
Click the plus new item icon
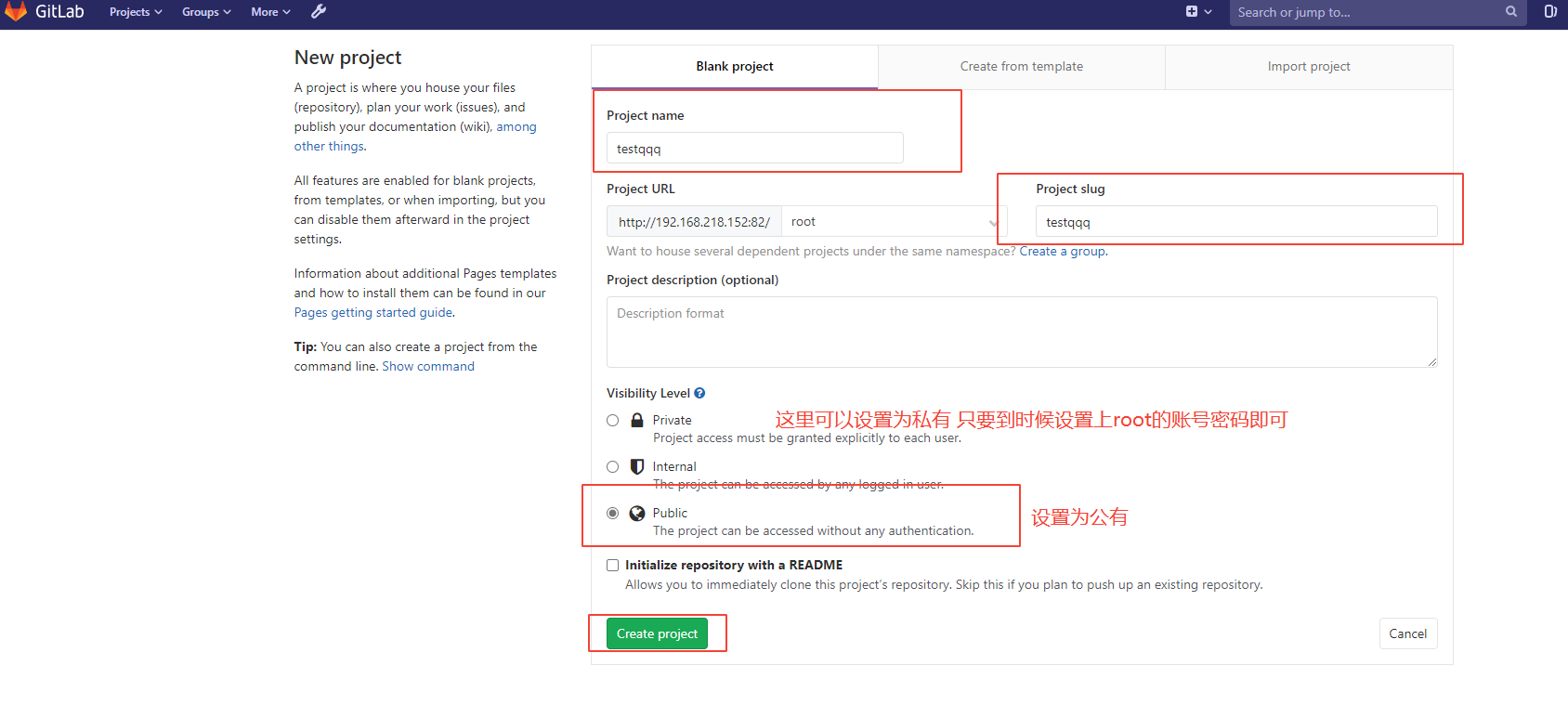click(1192, 12)
